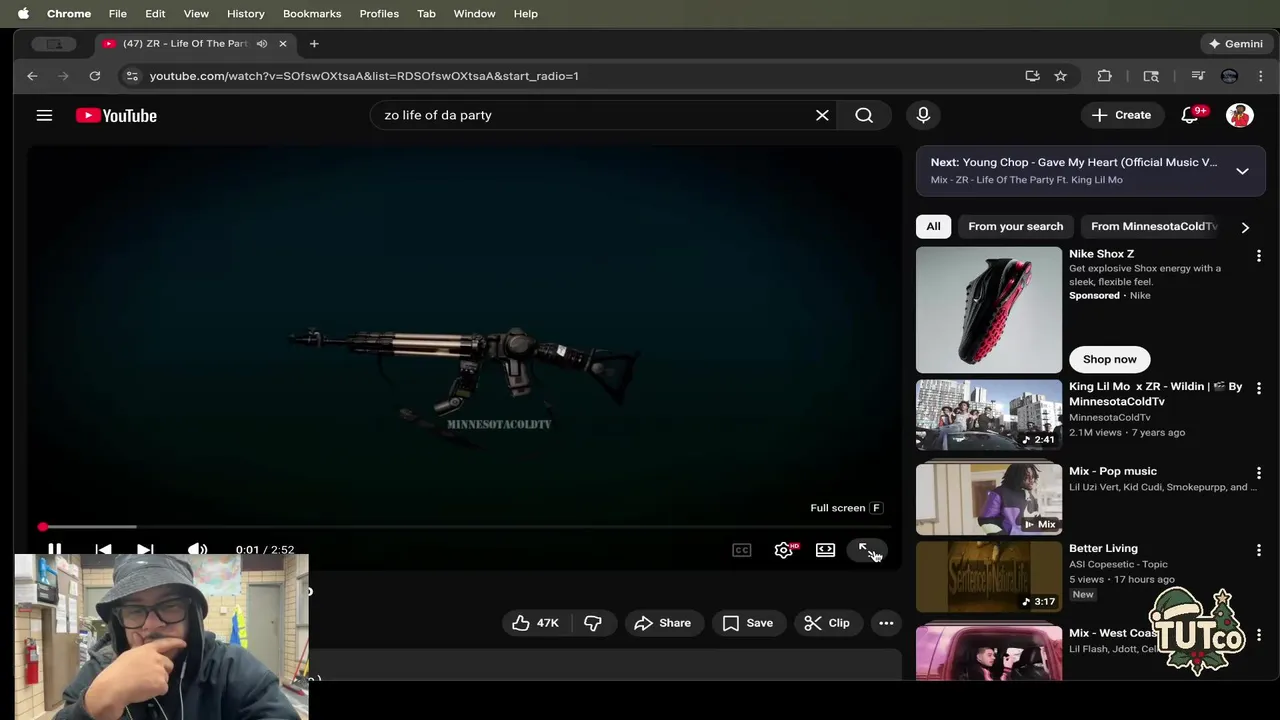
Task: Save the video to a playlist
Action: tap(748, 623)
